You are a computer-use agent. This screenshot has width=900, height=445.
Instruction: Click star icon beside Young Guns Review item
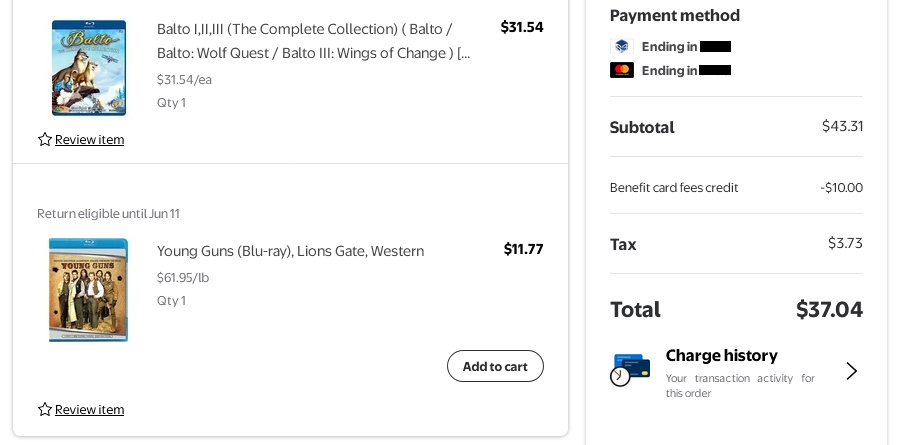44,409
